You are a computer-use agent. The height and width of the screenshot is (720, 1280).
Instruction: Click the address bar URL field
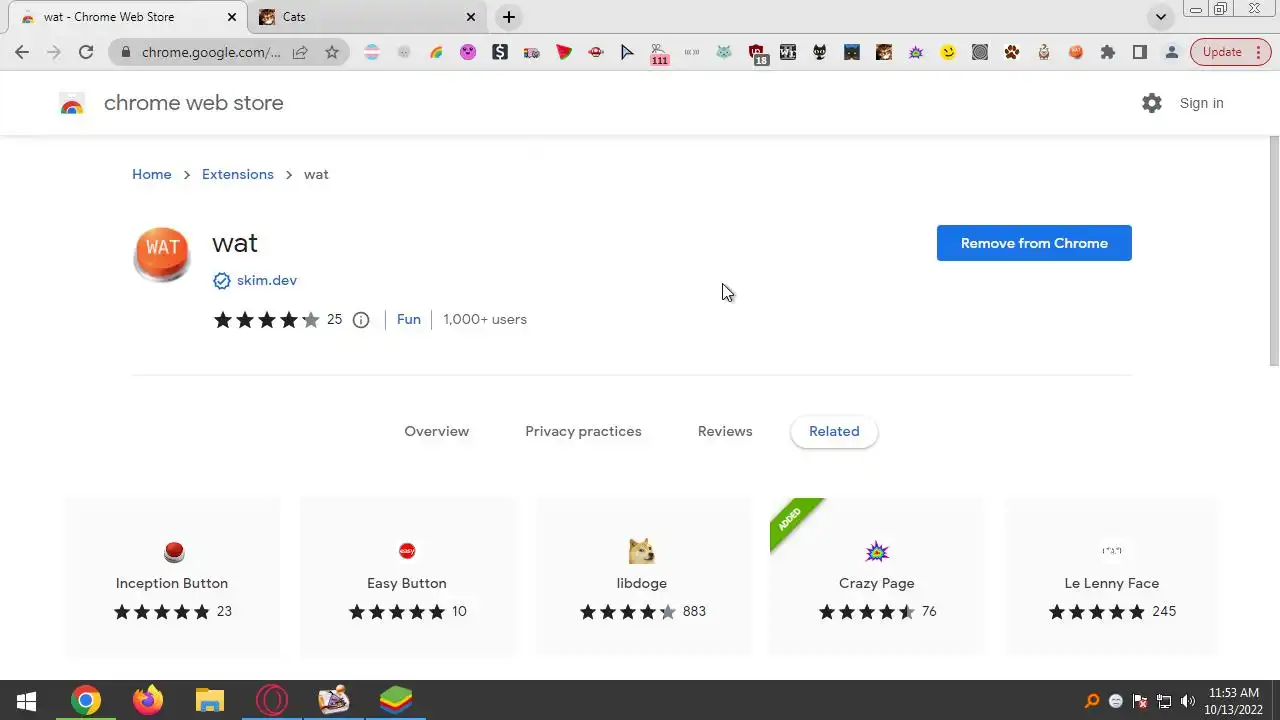(211, 52)
